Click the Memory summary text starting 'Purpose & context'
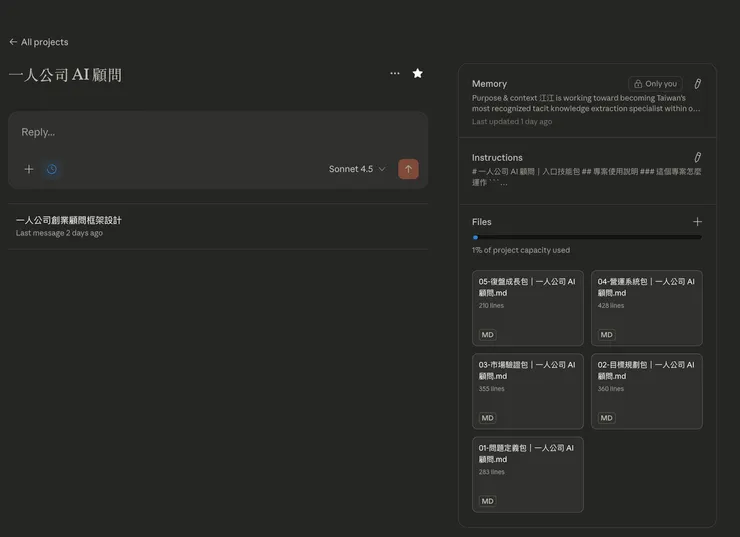Viewport: 740px width, 537px height. coord(586,103)
